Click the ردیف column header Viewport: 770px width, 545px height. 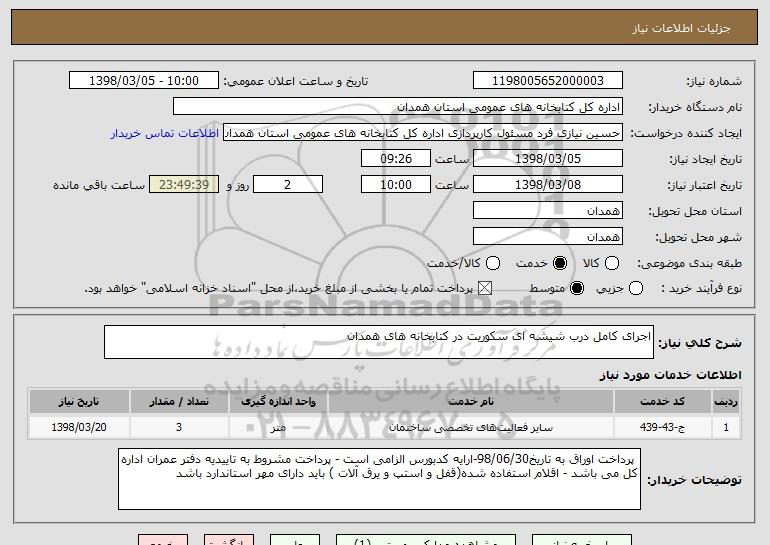click(x=726, y=402)
